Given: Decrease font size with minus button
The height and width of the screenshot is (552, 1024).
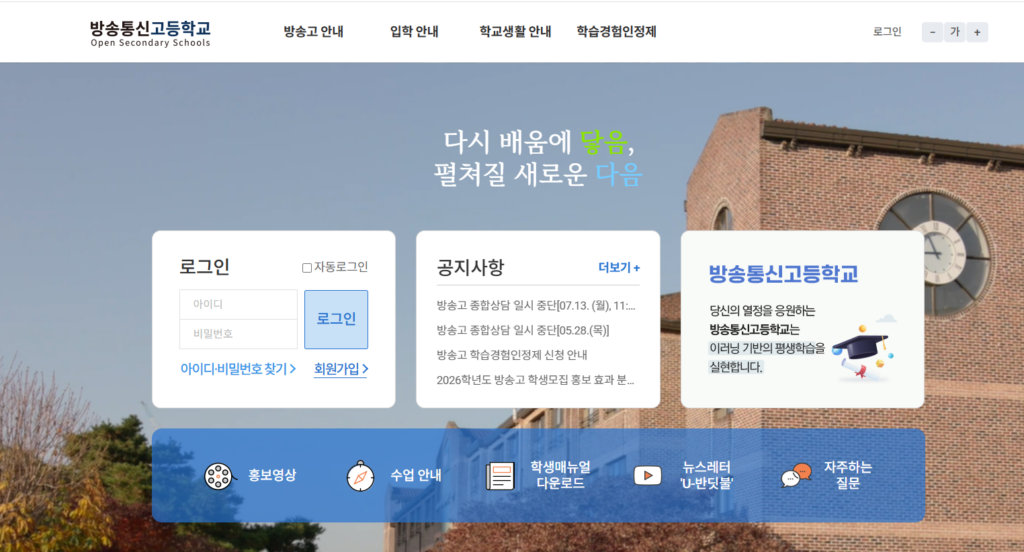Looking at the screenshot, I should (932, 32).
